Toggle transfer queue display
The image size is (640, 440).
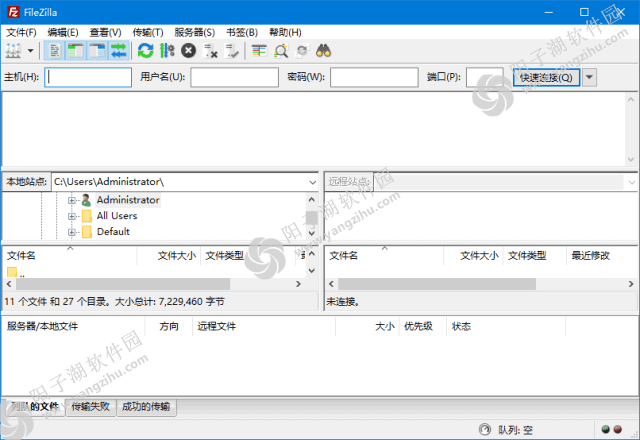(x=119, y=51)
